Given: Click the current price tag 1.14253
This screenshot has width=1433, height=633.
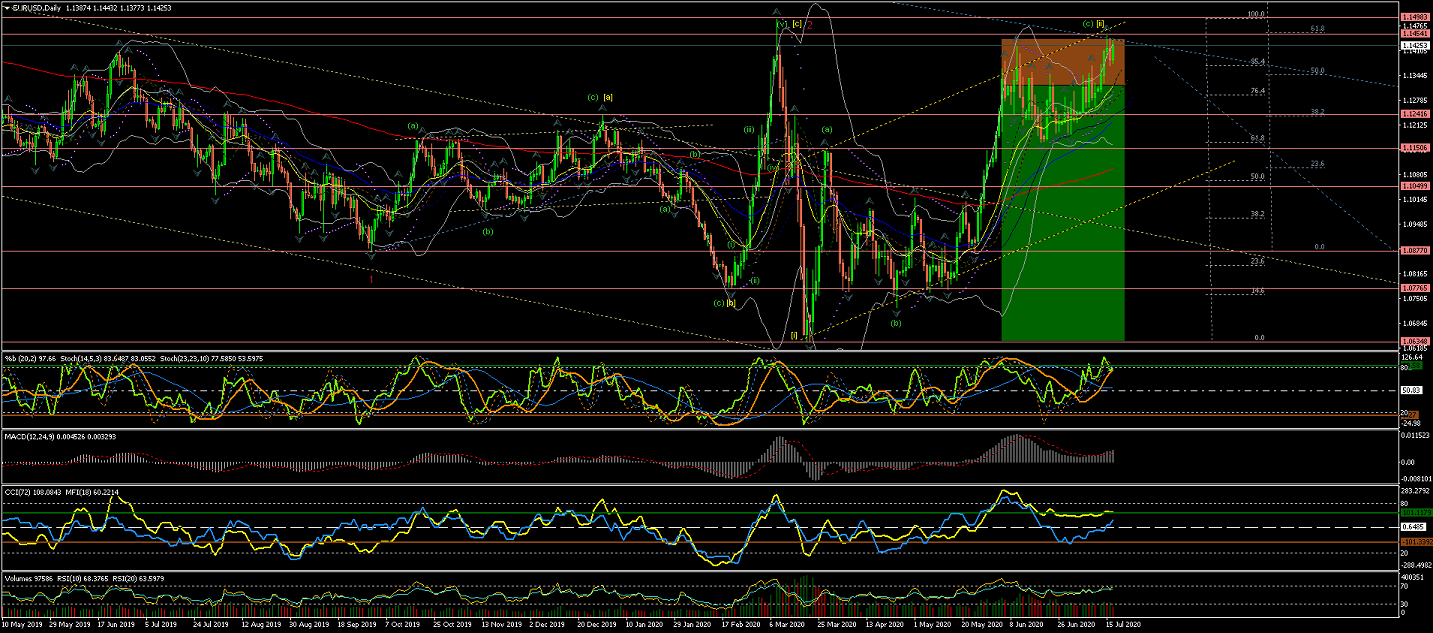Looking at the screenshot, I should [1416, 45].
